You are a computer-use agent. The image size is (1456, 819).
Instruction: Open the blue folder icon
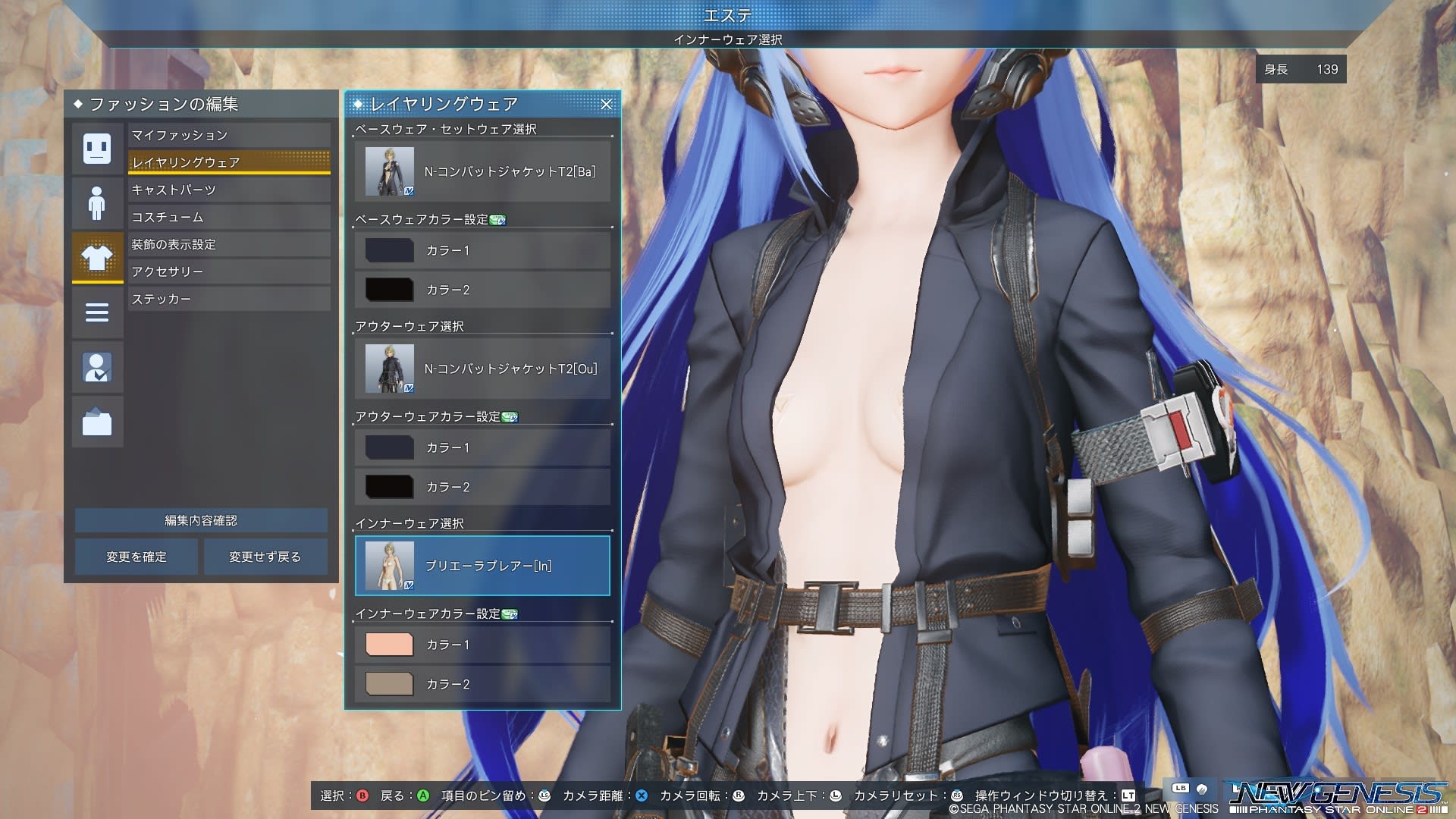97,422
